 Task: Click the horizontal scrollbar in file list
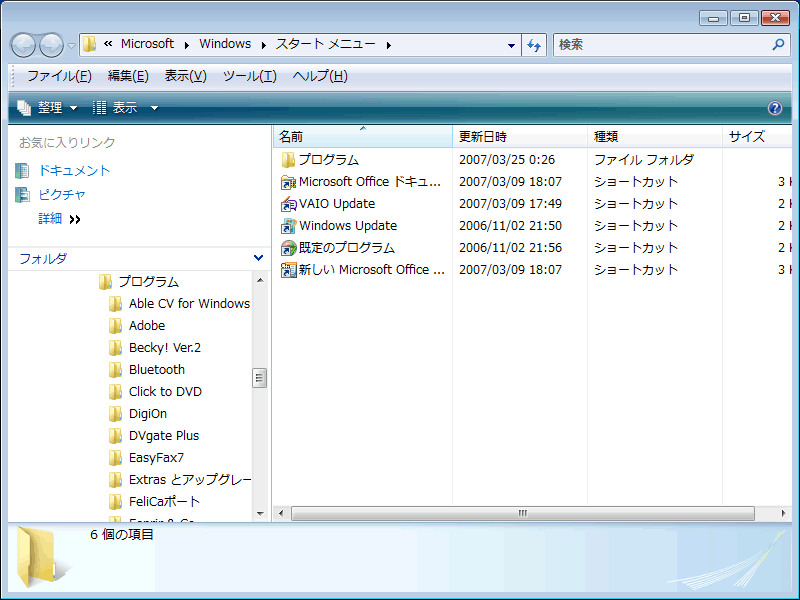tap(522, 513)
